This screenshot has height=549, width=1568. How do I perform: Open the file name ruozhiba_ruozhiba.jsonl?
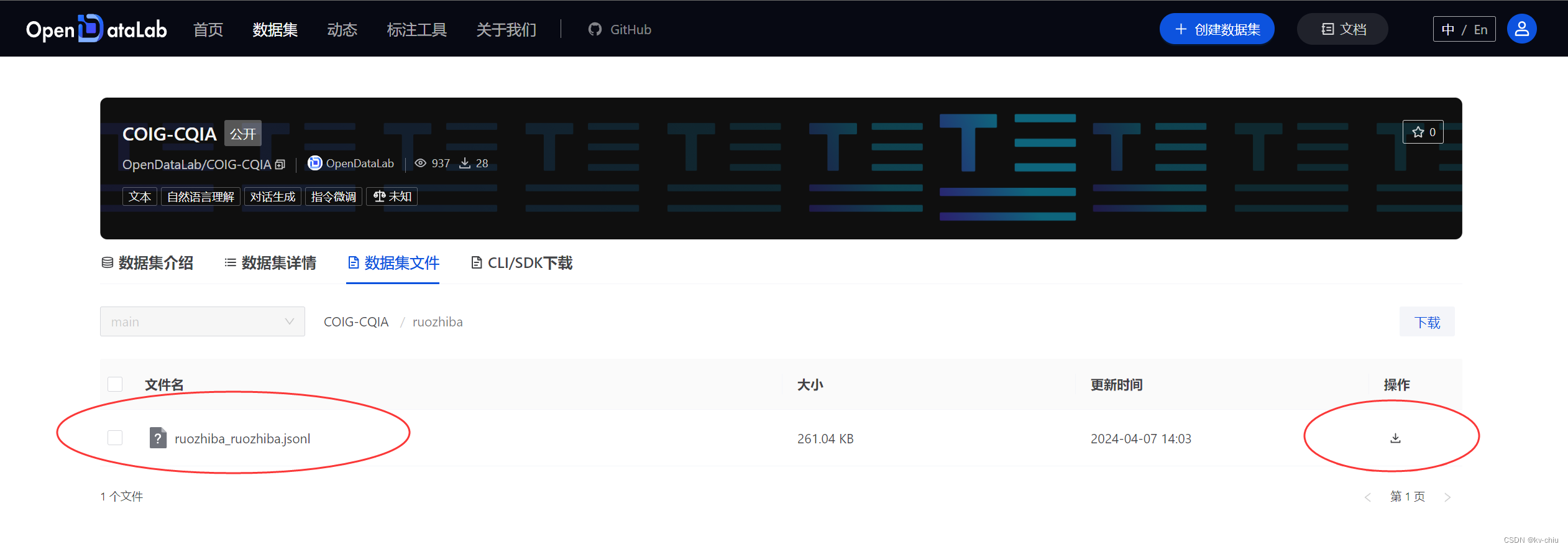(242, 439)
